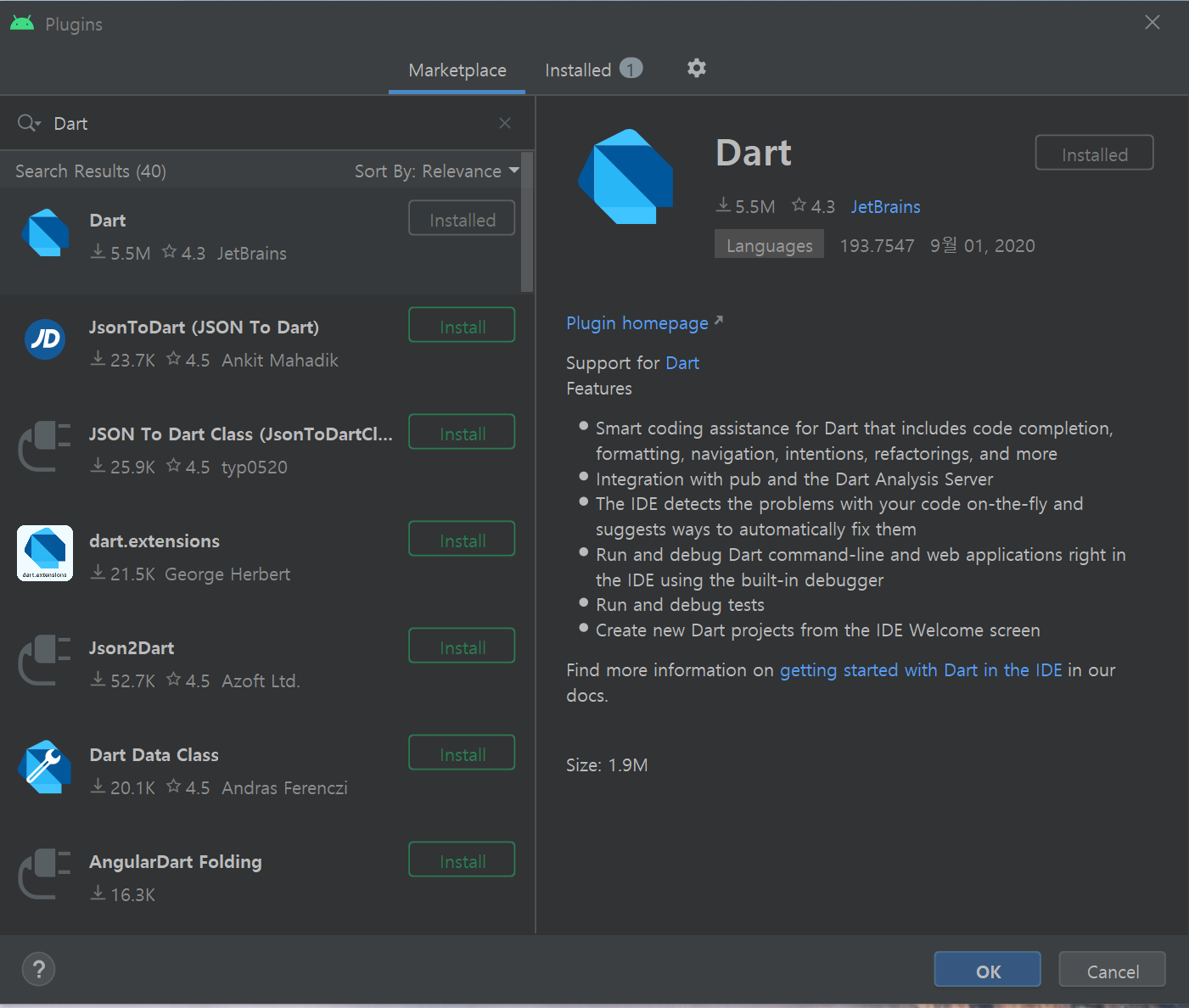
Task: Click the Android Studio logo icon
Action: point(22,24)
